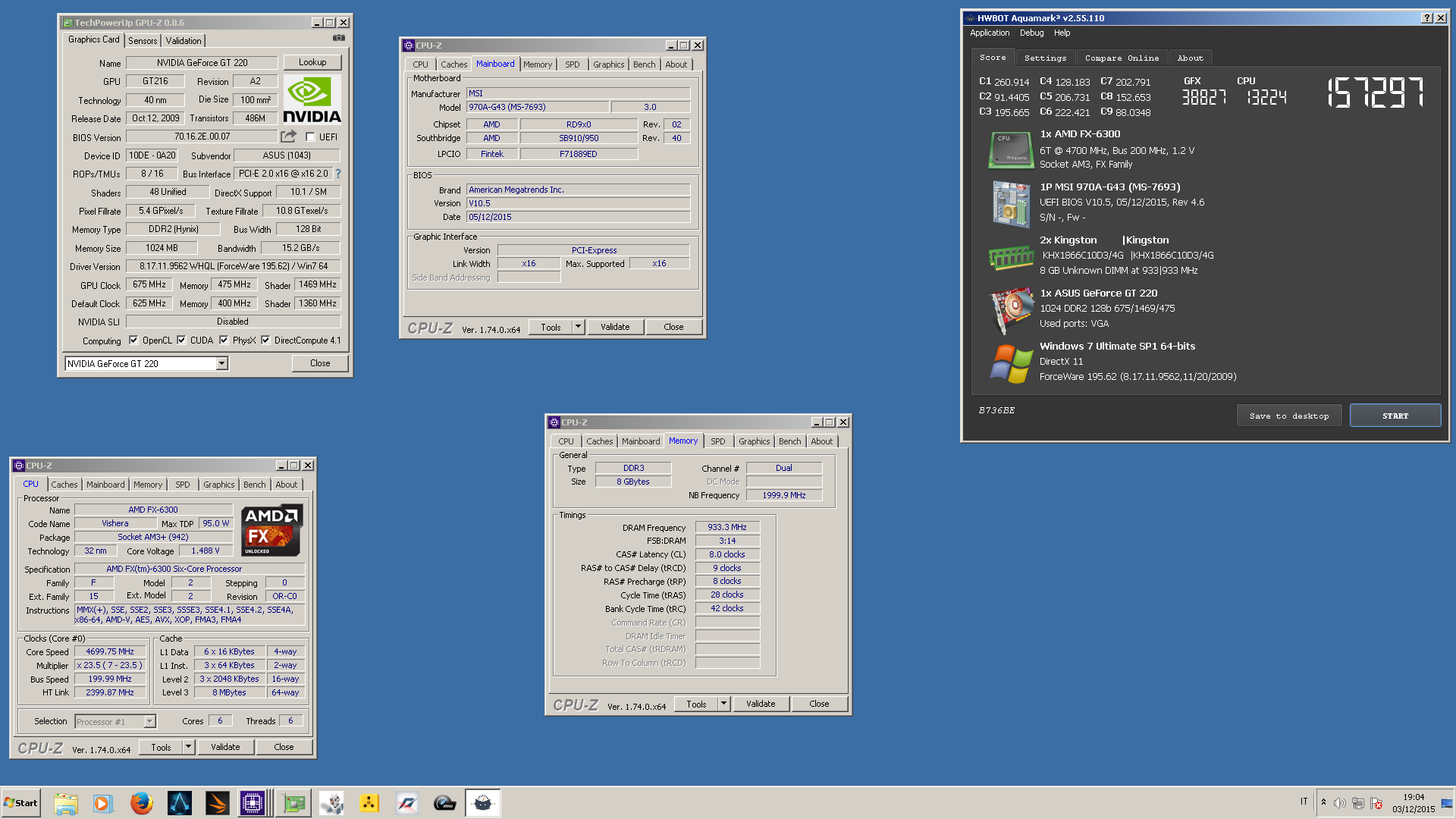
Task: Click the graphics card icon in Aquamark
Action: click(x=1012, y=310)
